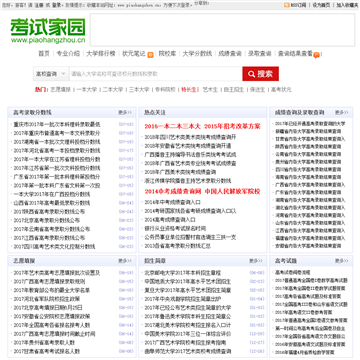Open 海南省内各大学高考录取结果查询
Screen dimensions: 360x360
(308, 177)
